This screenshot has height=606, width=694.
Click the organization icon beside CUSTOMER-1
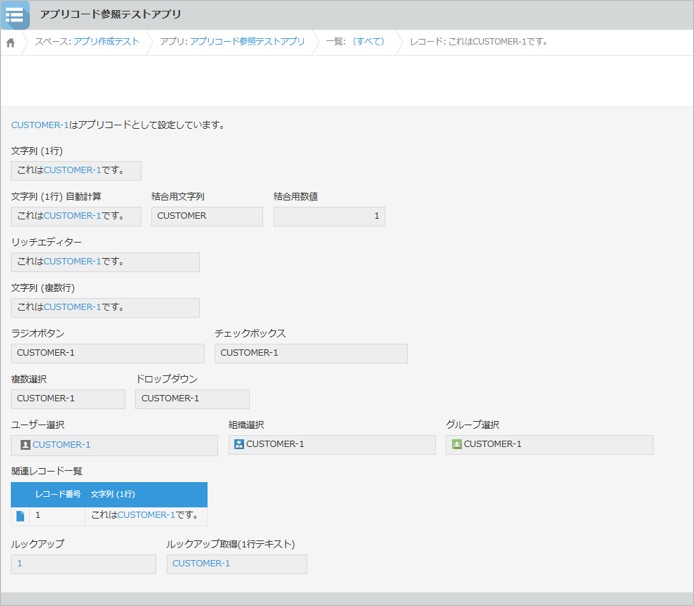click(x=239, y=444)
